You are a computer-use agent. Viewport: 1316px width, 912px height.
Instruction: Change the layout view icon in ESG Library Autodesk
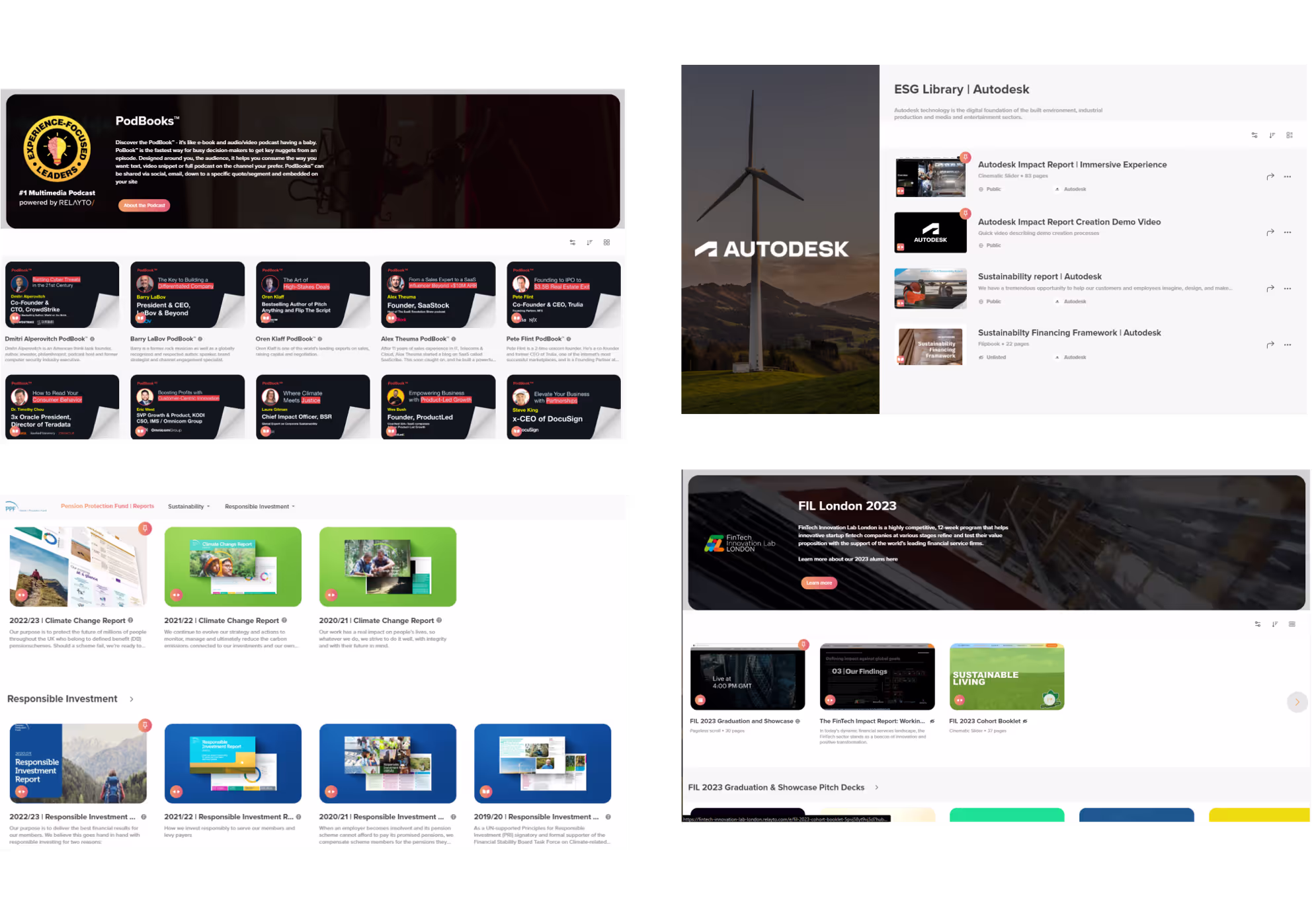(1290, 136)
